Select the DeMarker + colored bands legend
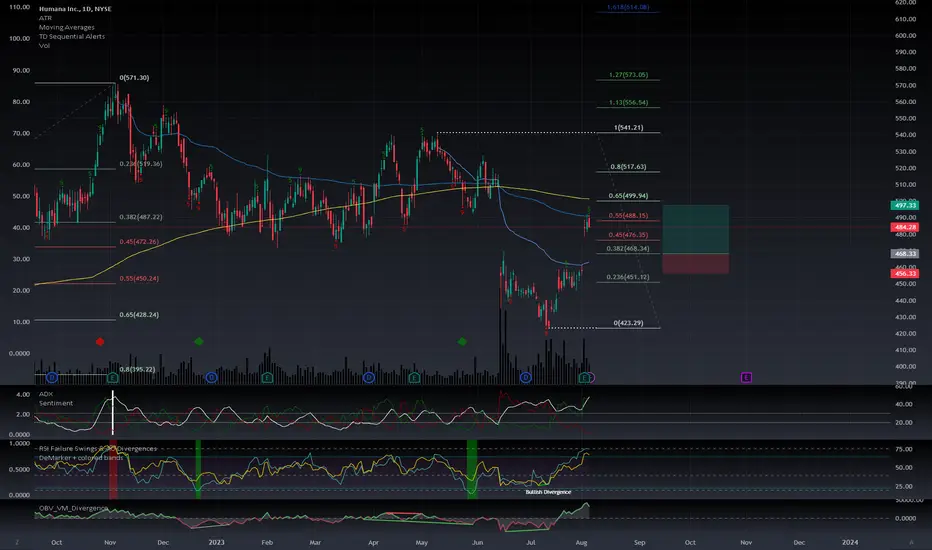Image resolution: width=932 pixels, height=550 pixels. [x=81, y=458]
